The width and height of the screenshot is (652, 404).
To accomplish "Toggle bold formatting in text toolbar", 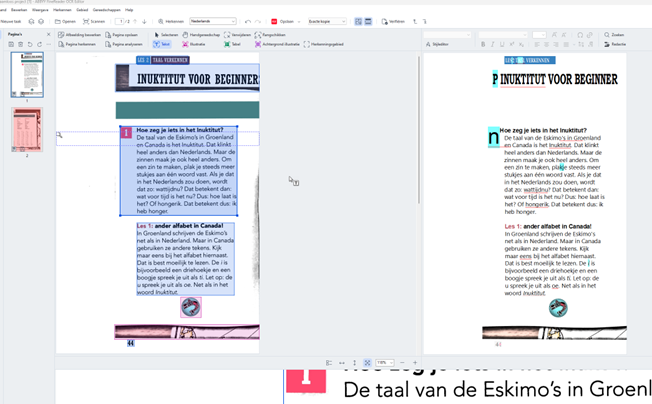I will (483, 45).
